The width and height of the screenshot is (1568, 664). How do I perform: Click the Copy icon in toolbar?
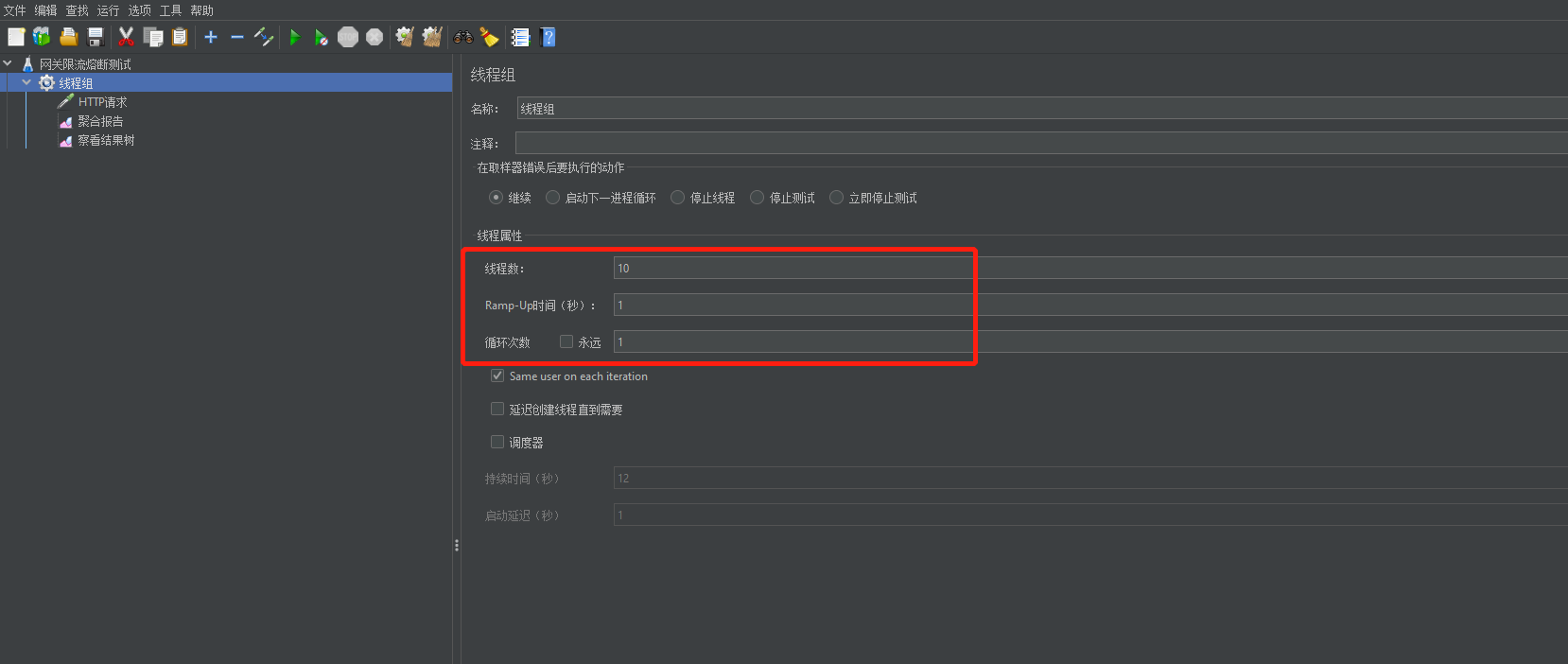tap(153, 37)
